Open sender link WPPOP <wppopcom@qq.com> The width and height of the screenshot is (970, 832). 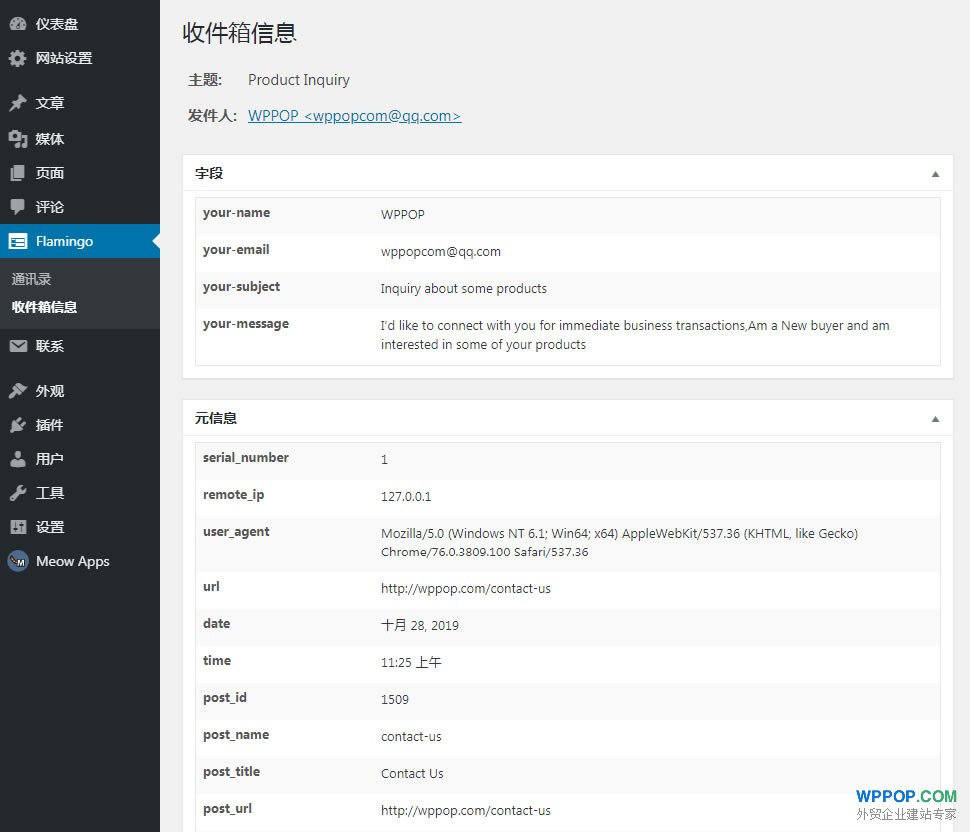354,116
